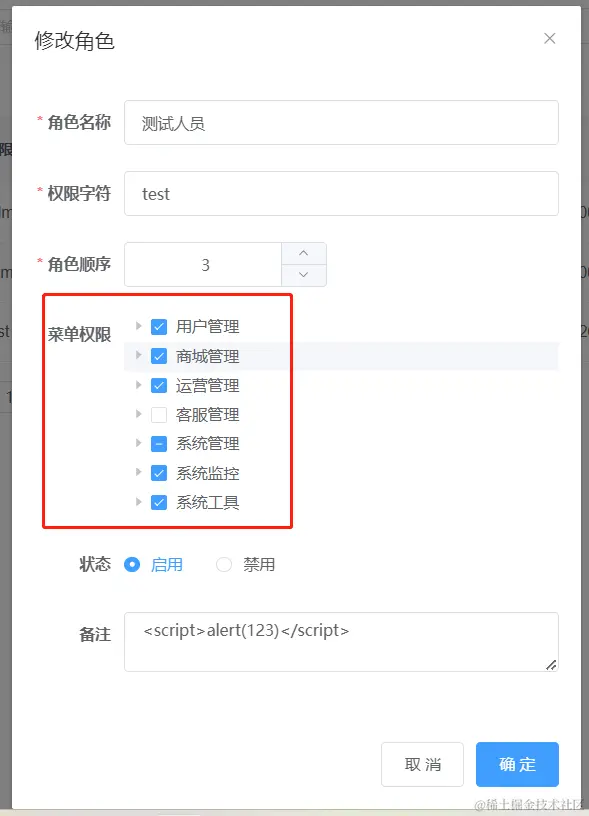Uncheck the 商城管理 checkbox
Image resolution: width=589 pixels, height=816 pixels.
pyautogui.click(x=159, y=356)
